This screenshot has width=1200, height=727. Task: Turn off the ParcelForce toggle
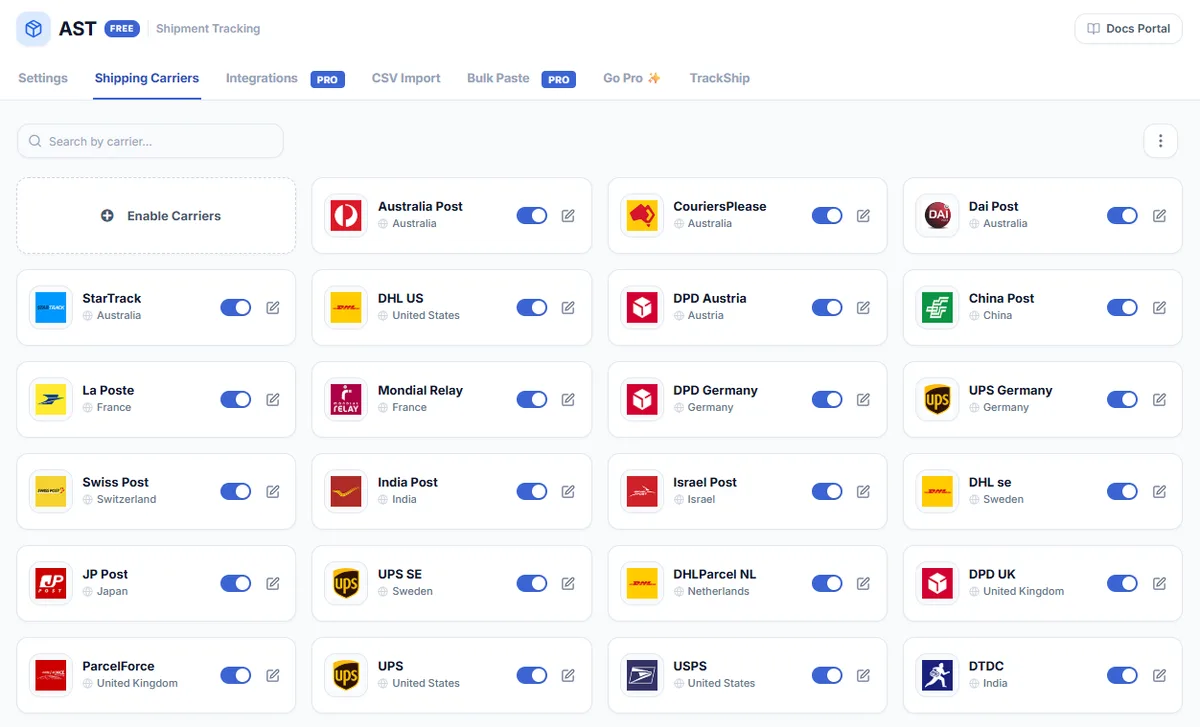(x=236, y=675)
